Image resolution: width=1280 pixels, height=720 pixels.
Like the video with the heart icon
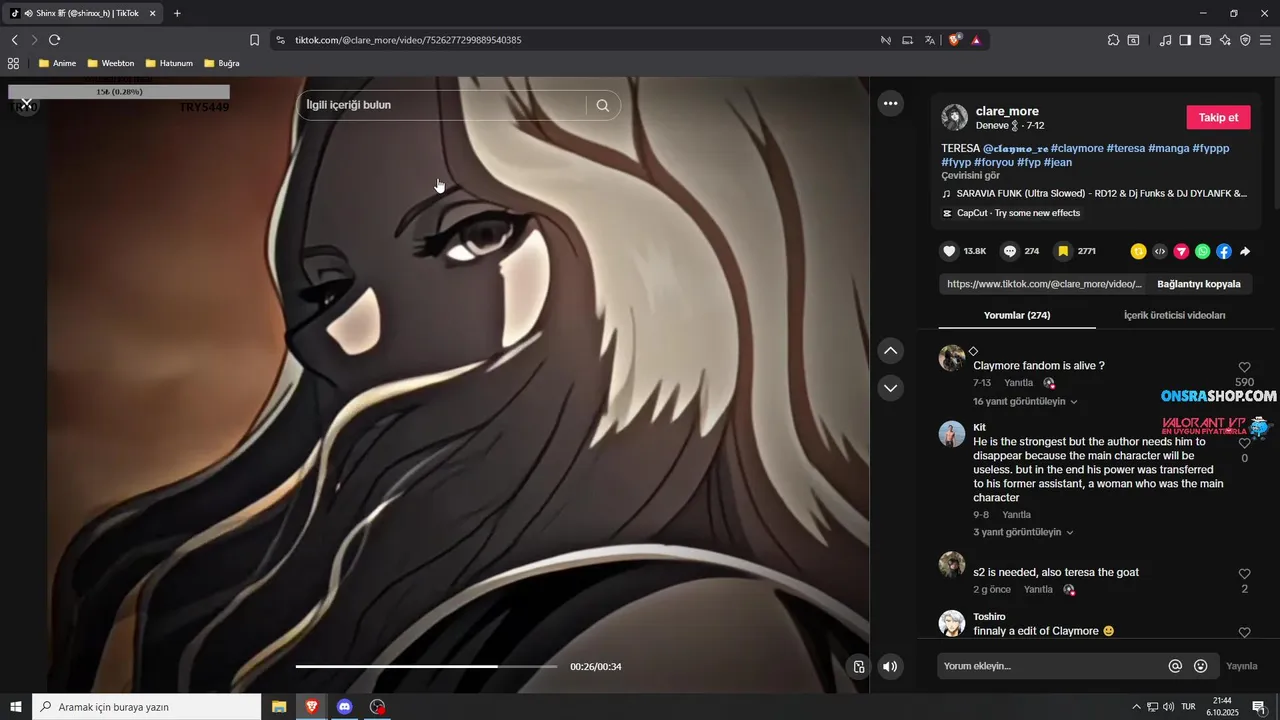pyautogui.click(x=949, y=251)
